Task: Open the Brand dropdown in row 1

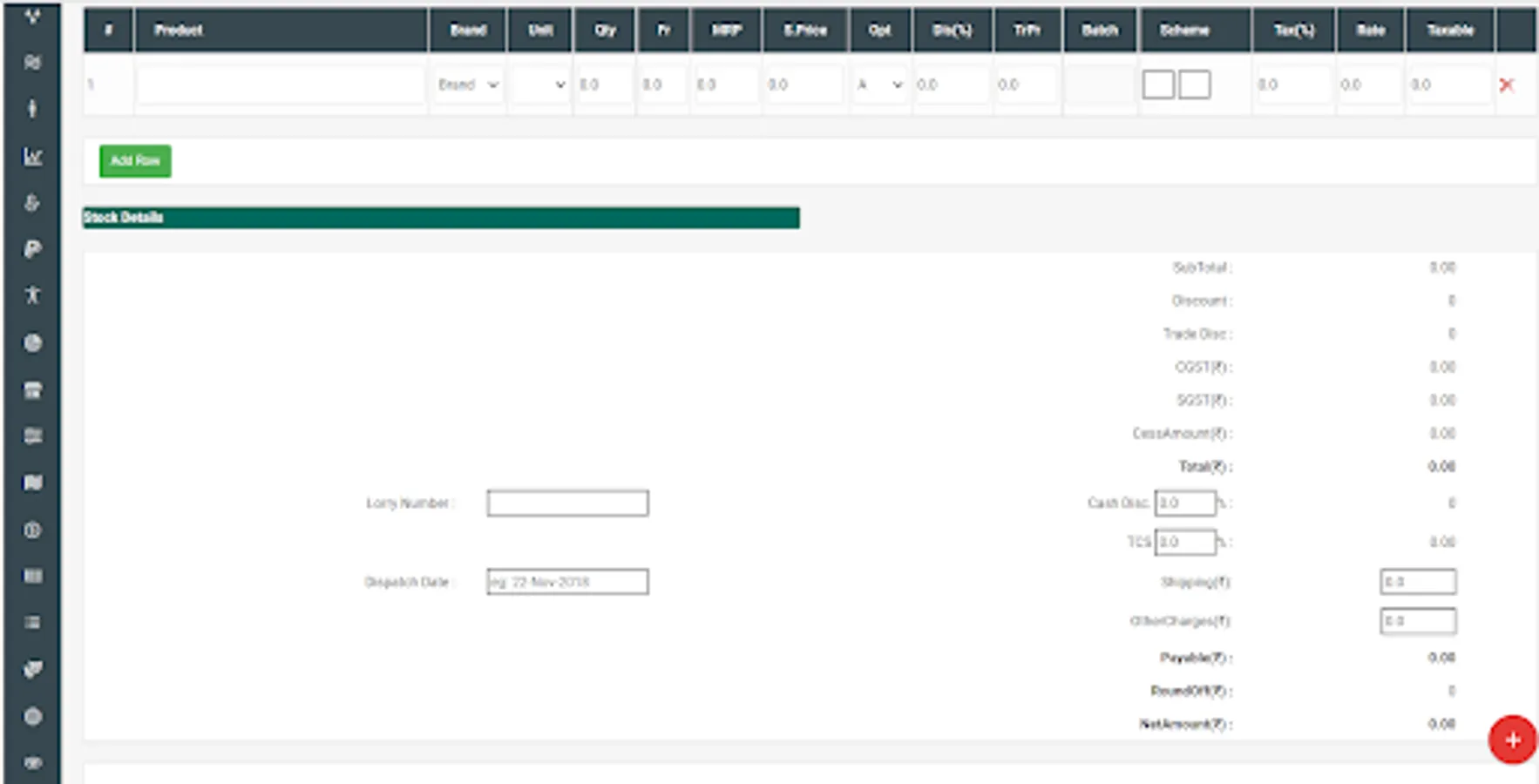Action: [x=467, y=84]
